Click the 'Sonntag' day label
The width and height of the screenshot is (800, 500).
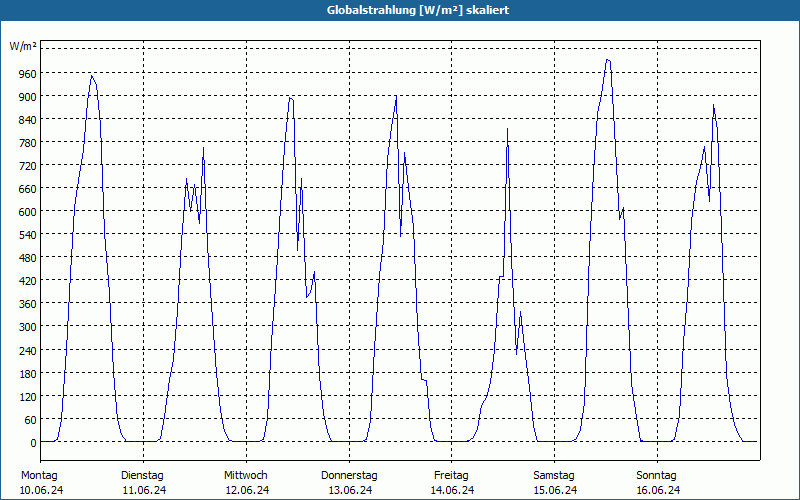[656, 476]
